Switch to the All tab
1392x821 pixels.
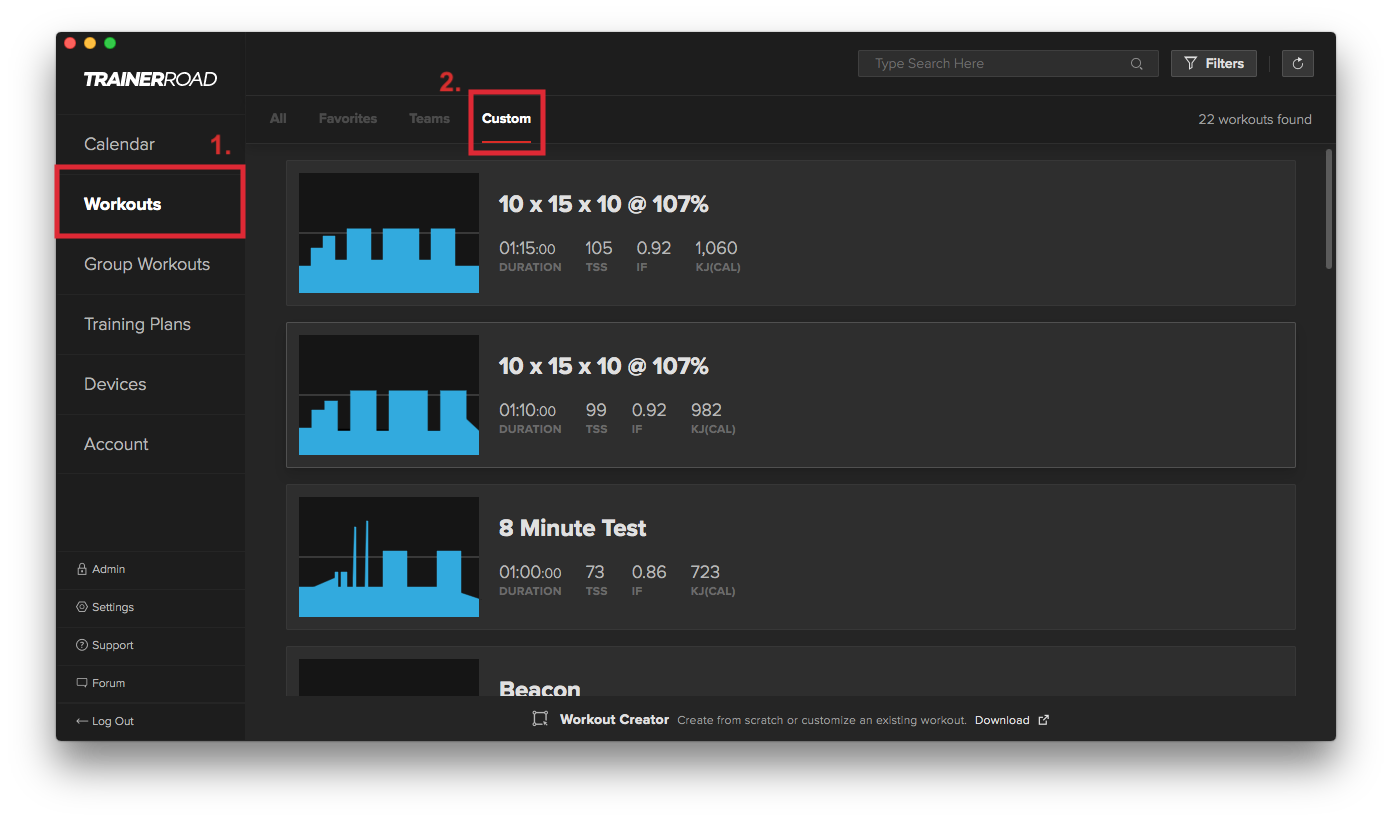coord(278,118)
